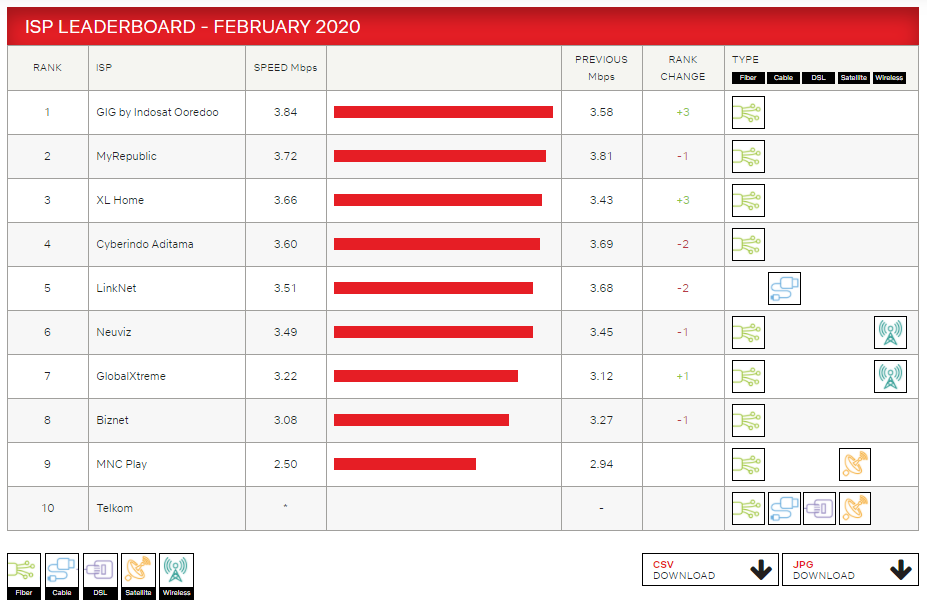Click the rank number 10 cell

click(x=48, y=508)
